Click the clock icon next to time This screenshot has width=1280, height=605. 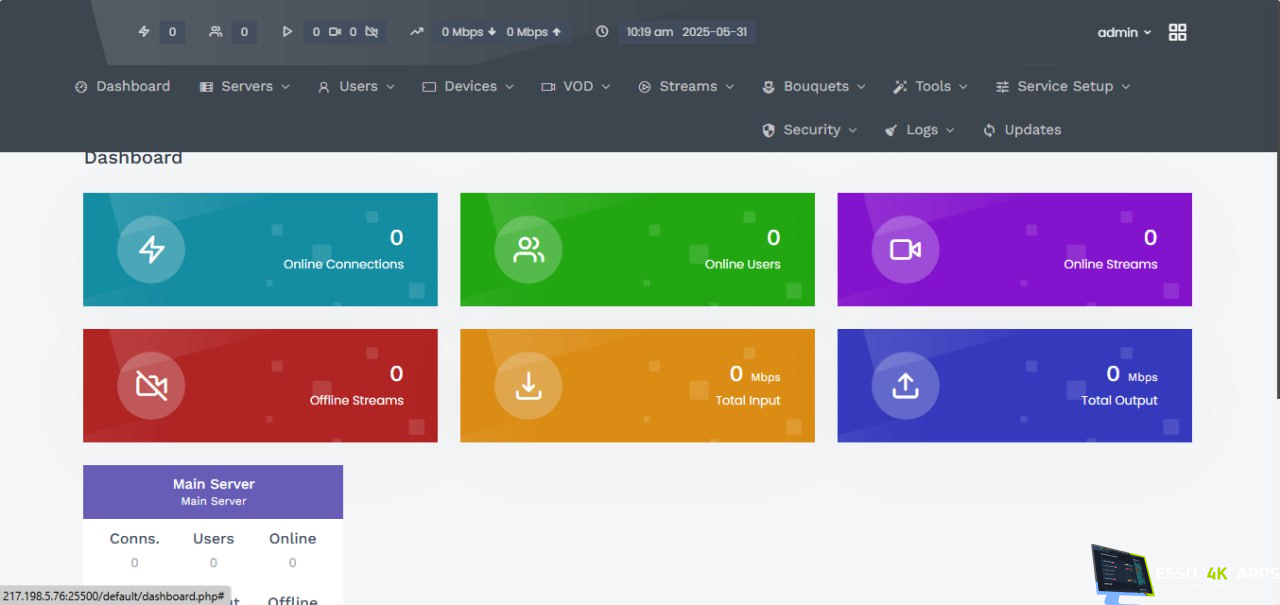(602, 32)
